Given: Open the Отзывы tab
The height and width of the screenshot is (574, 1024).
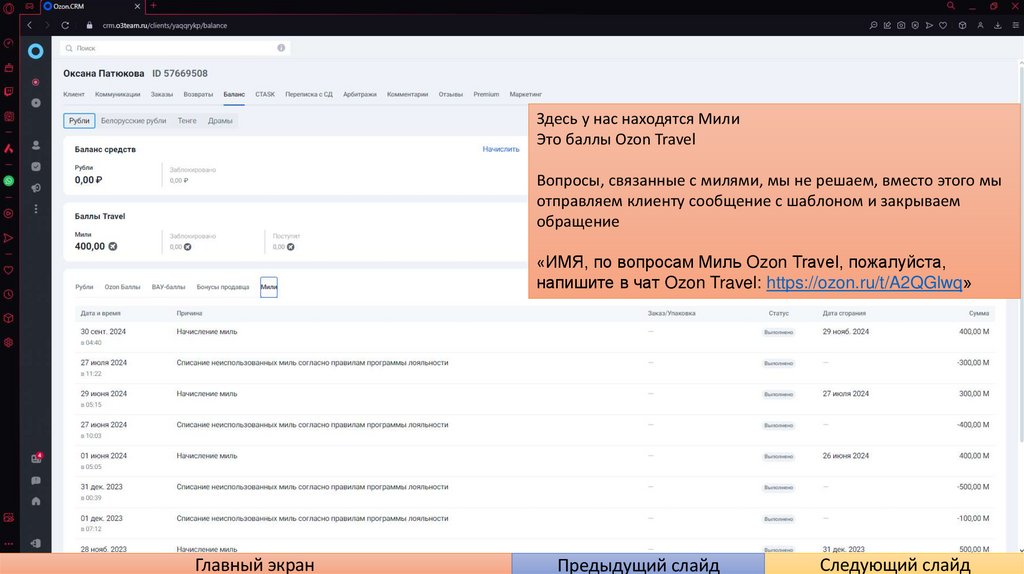Looking at the screenshot, I should tap(451, 94).
